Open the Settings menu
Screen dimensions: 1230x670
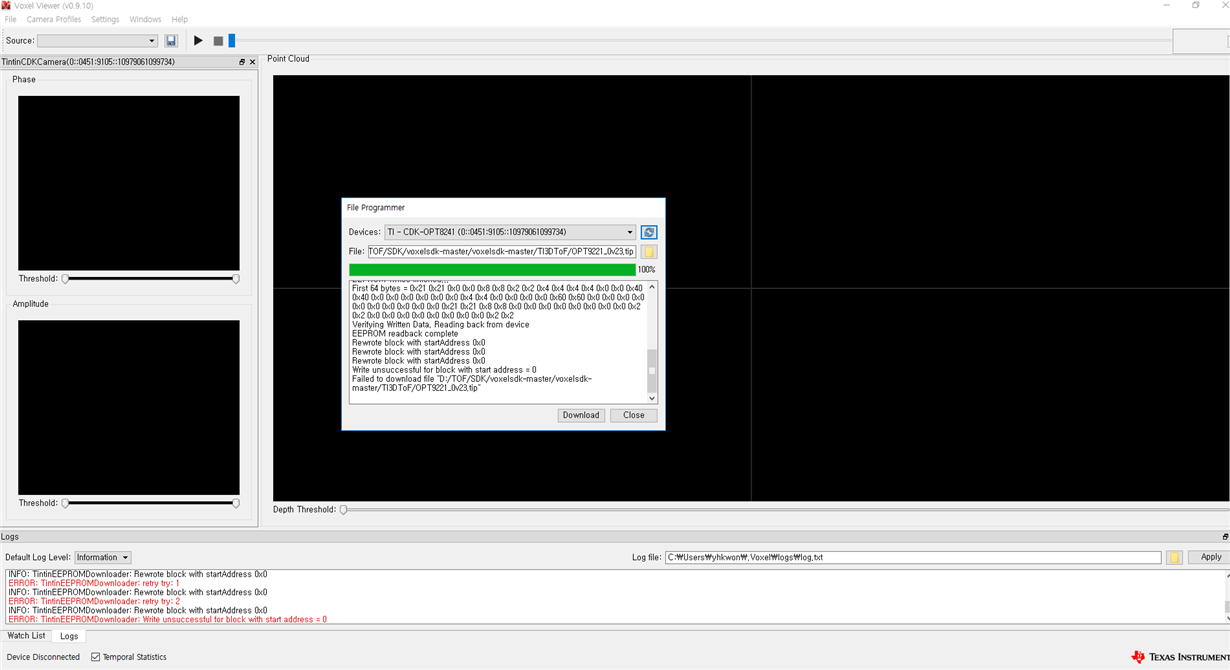[x=105, y=19]
